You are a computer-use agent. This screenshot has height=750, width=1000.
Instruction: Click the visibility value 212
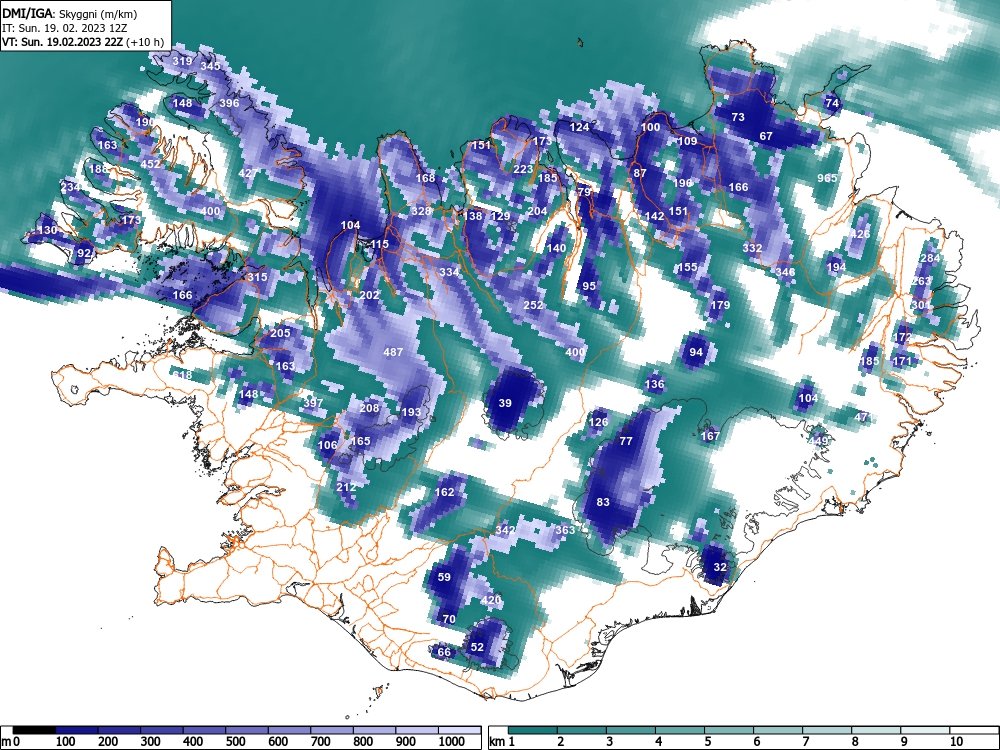346,487
